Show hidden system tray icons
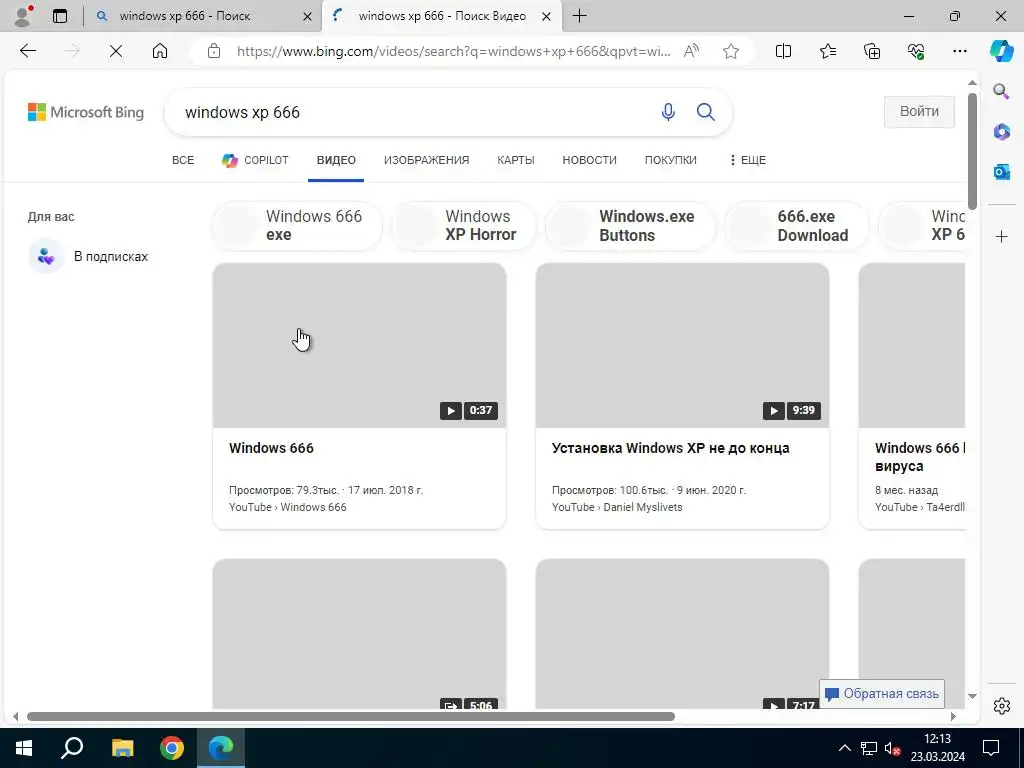The image size is (1024, 768). point(844,748)
